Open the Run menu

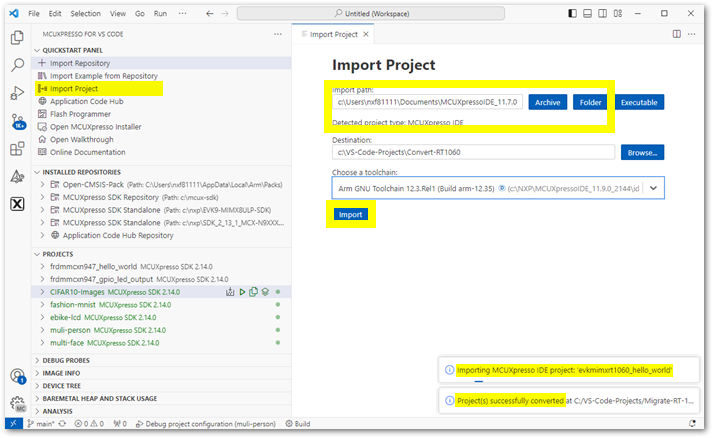pos(160,14)
